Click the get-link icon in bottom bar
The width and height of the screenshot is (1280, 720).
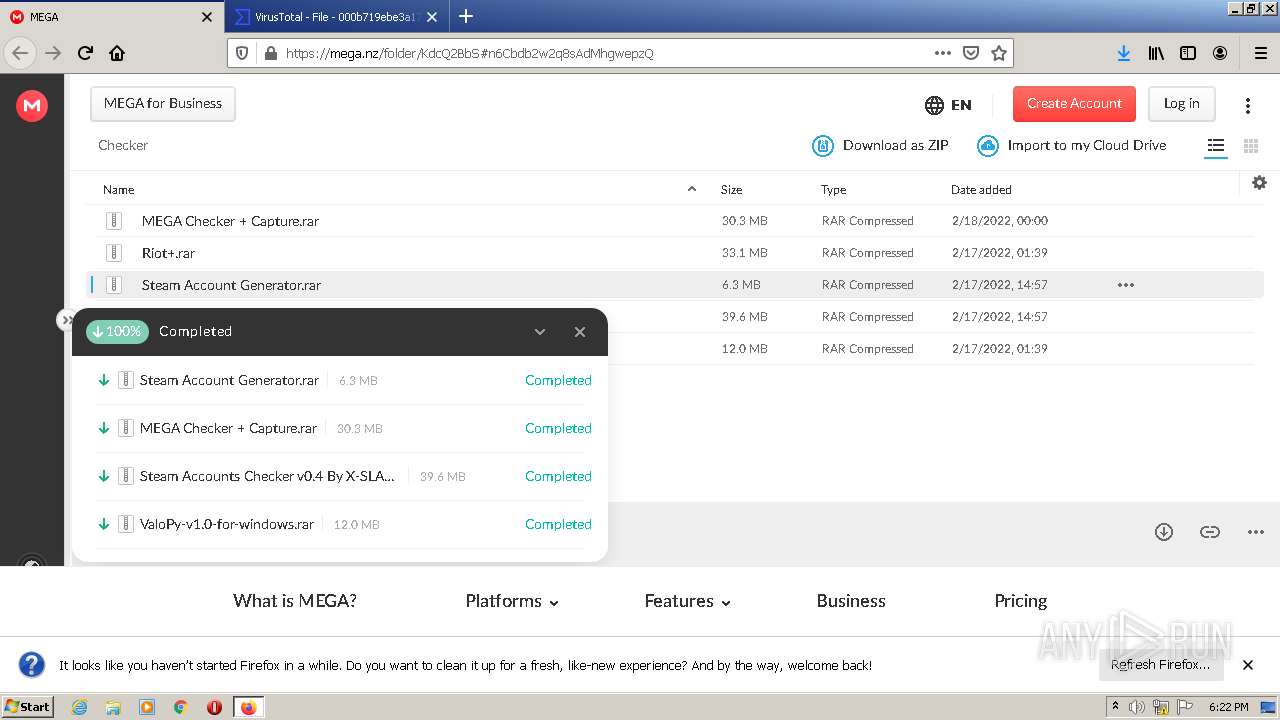point(1210,532)
